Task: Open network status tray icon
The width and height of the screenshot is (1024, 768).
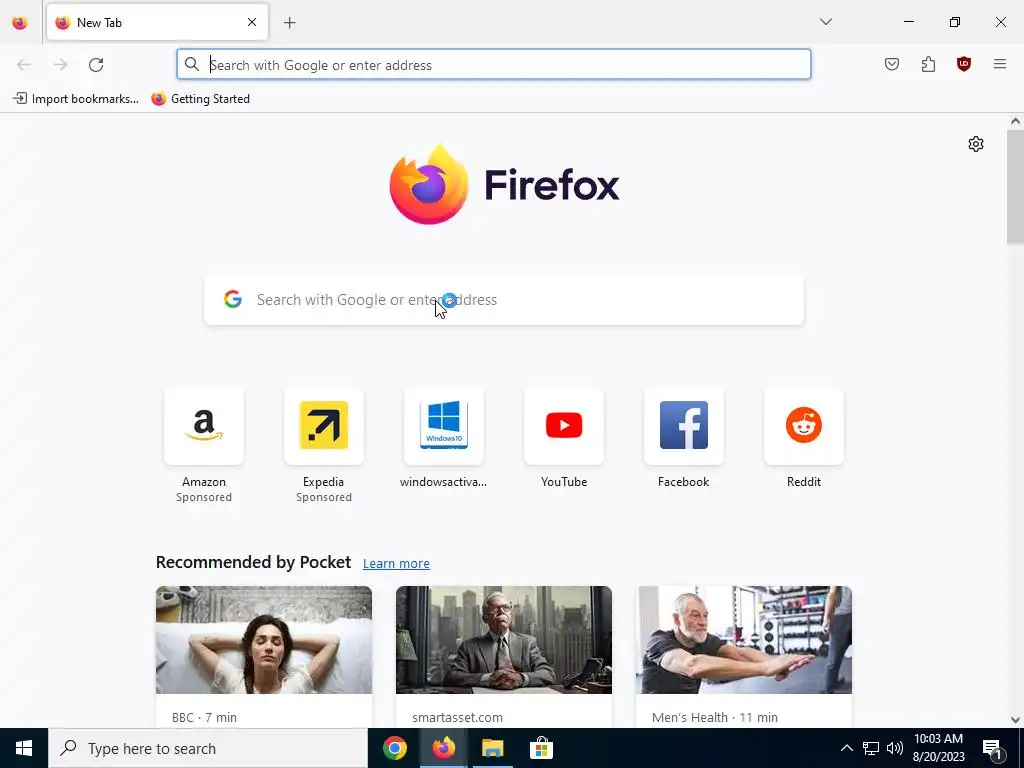Action: pos(871,748)
